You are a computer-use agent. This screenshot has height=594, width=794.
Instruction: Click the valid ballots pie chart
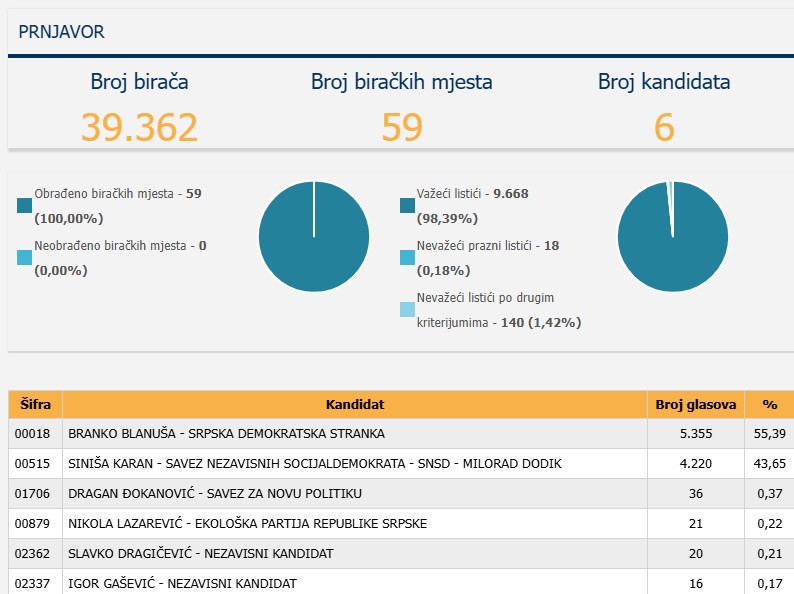(672, 237)
